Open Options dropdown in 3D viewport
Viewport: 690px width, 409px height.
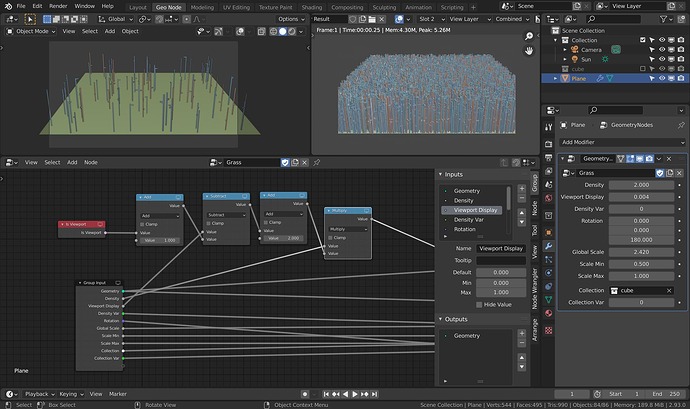291,19
